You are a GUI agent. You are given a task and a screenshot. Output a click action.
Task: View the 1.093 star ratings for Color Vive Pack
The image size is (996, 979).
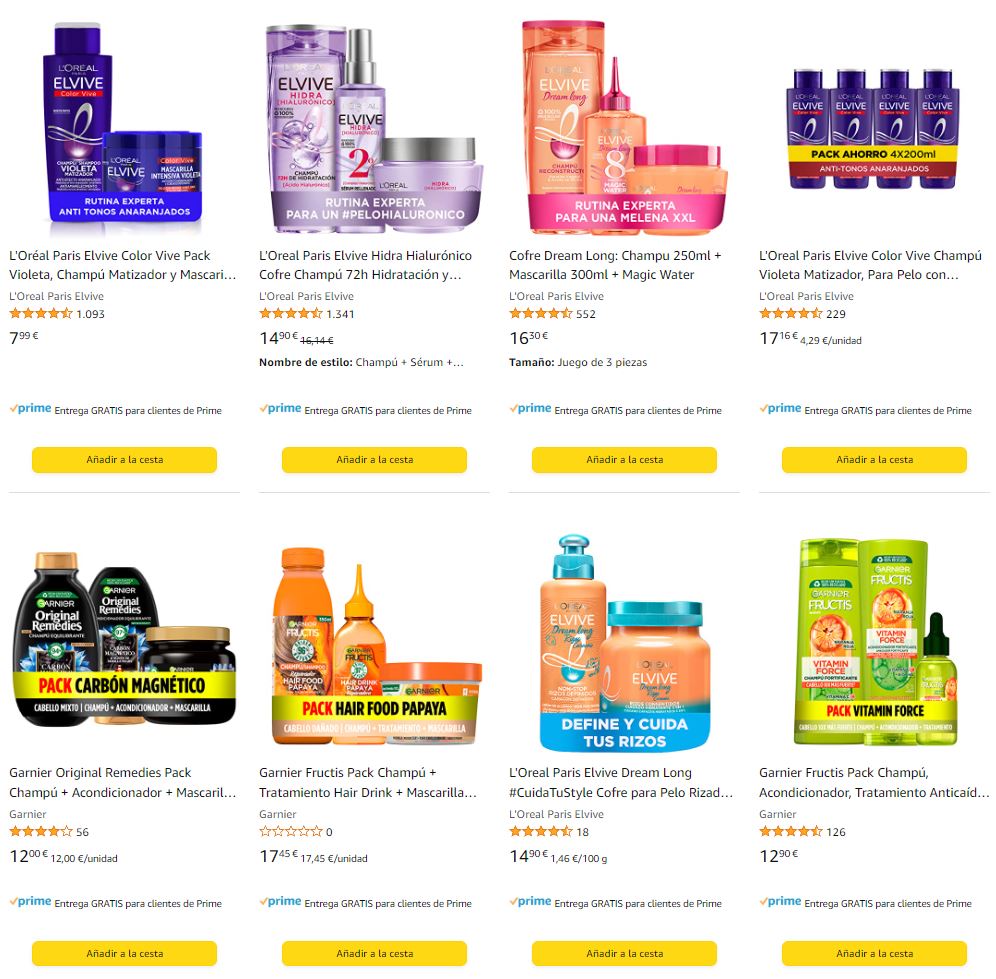click(x=57, y=314)
